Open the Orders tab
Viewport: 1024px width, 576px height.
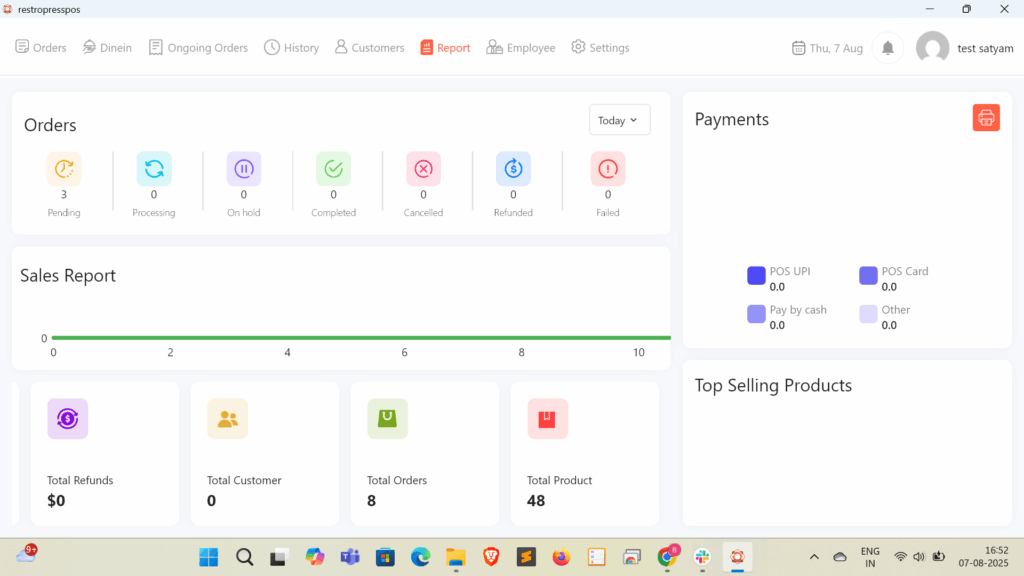tap(41, 48)
